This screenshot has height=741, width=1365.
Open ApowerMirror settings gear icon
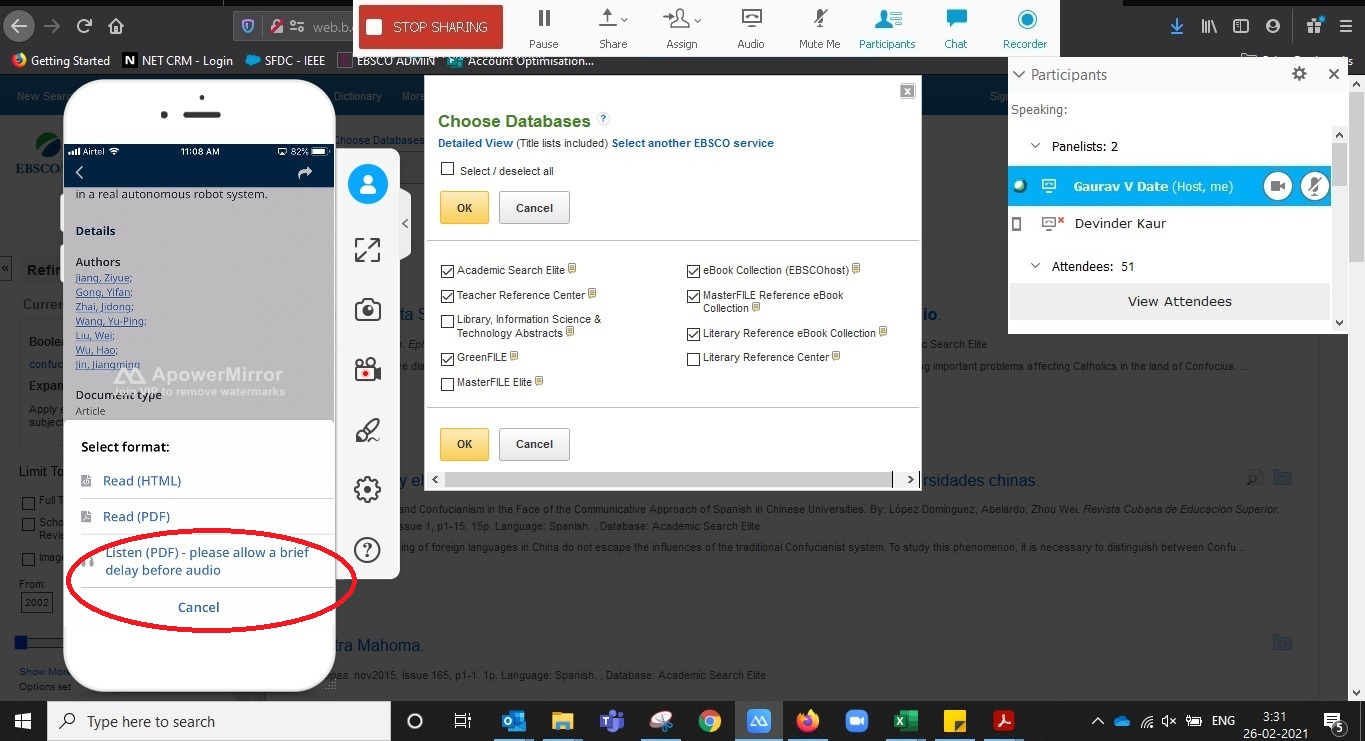367,490
